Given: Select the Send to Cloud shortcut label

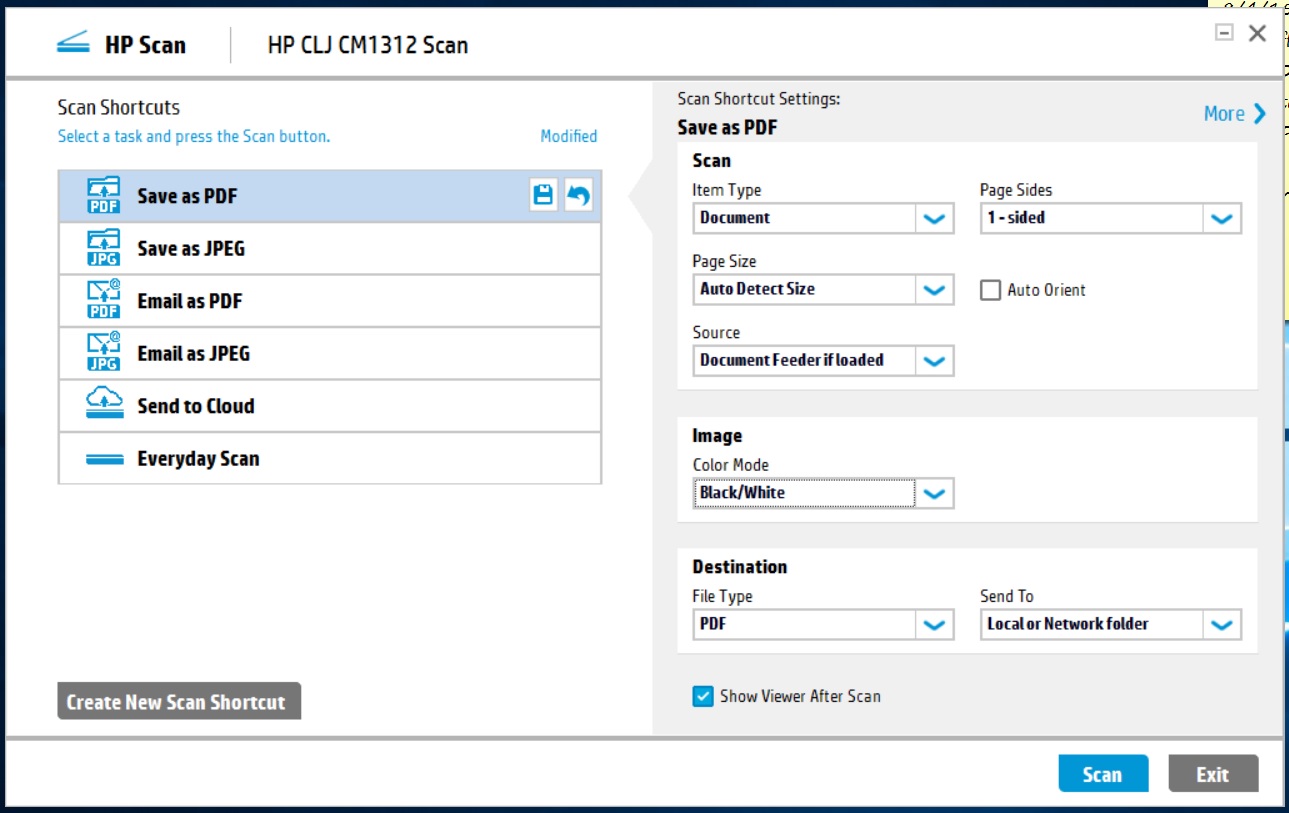Looking at the screenshot, I should [196, 406].
